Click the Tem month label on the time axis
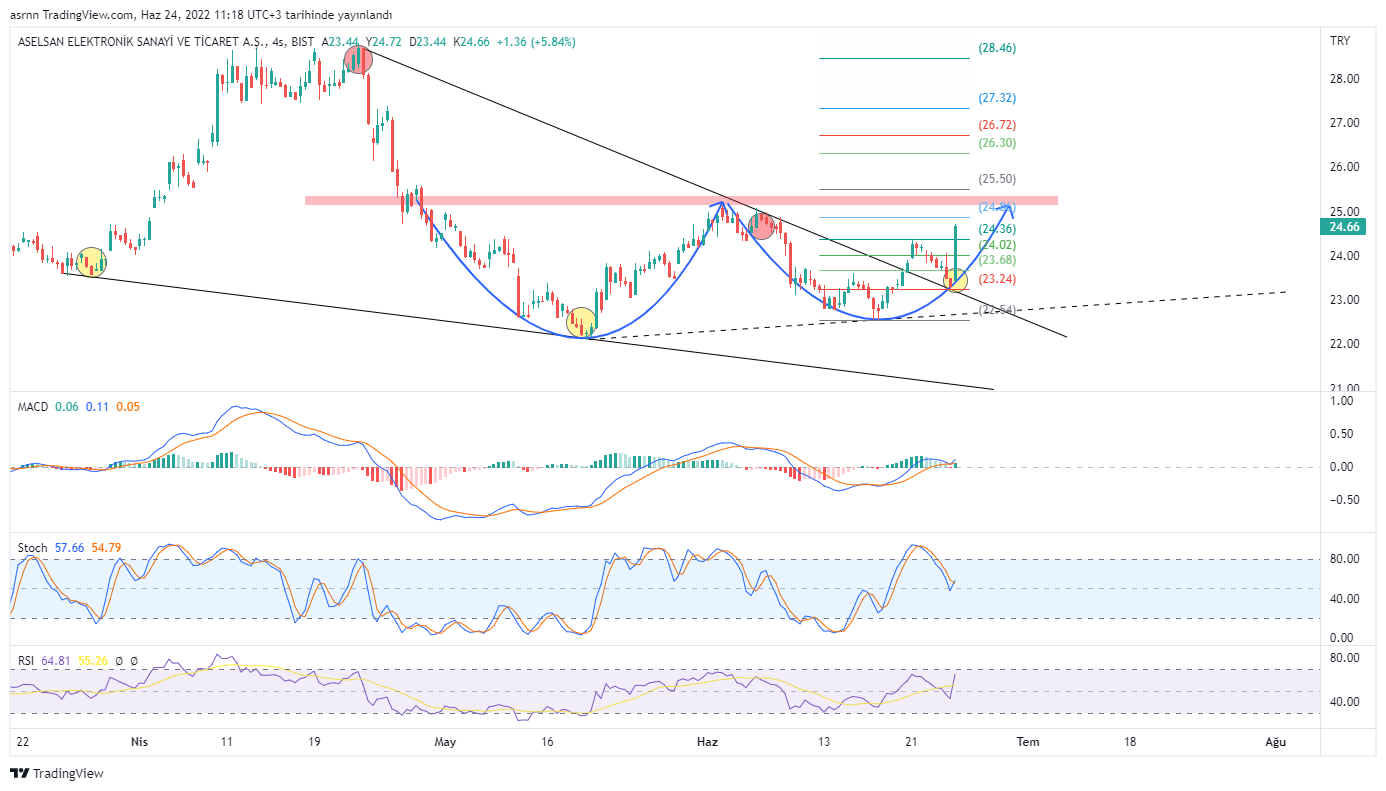 point(1027,742)
